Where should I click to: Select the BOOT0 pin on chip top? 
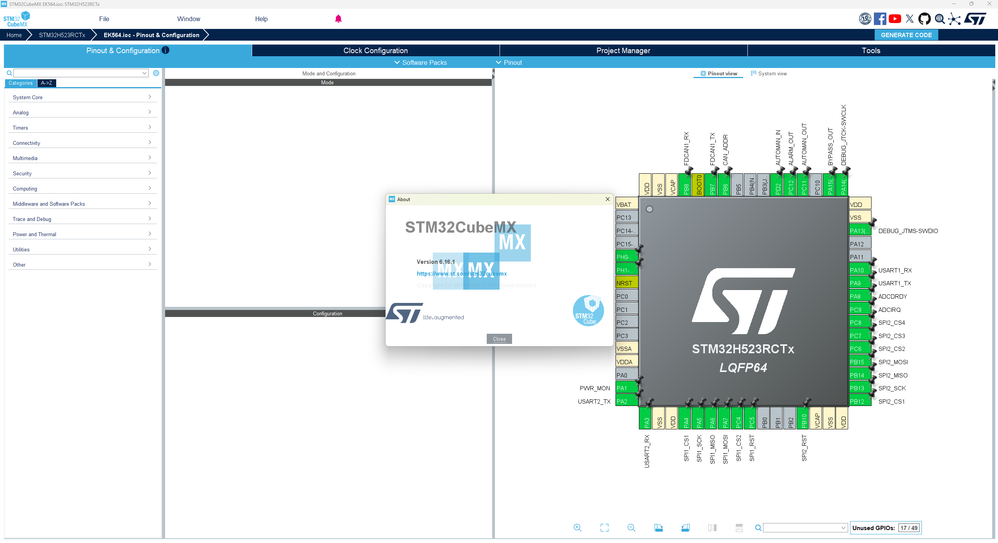tap(699, 185)
